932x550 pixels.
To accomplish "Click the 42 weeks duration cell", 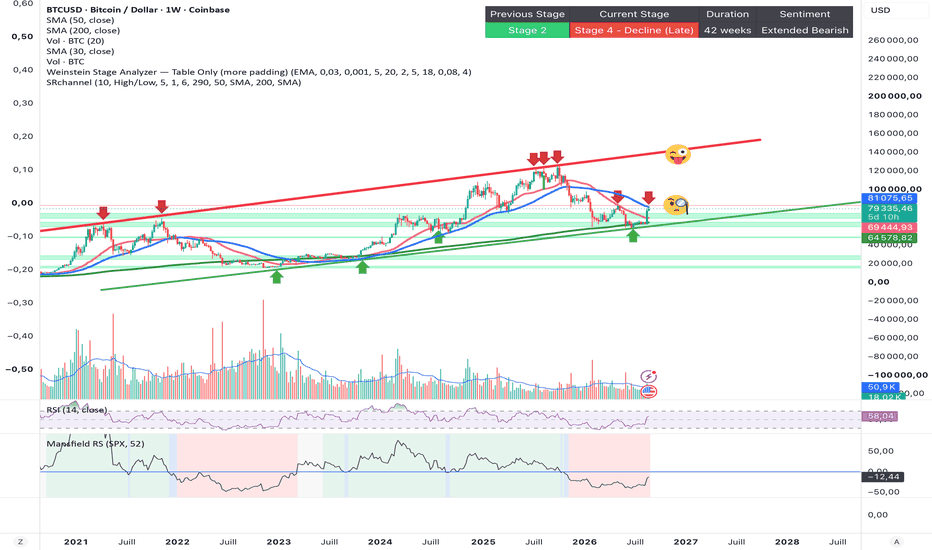I will (x=728, y=30).
